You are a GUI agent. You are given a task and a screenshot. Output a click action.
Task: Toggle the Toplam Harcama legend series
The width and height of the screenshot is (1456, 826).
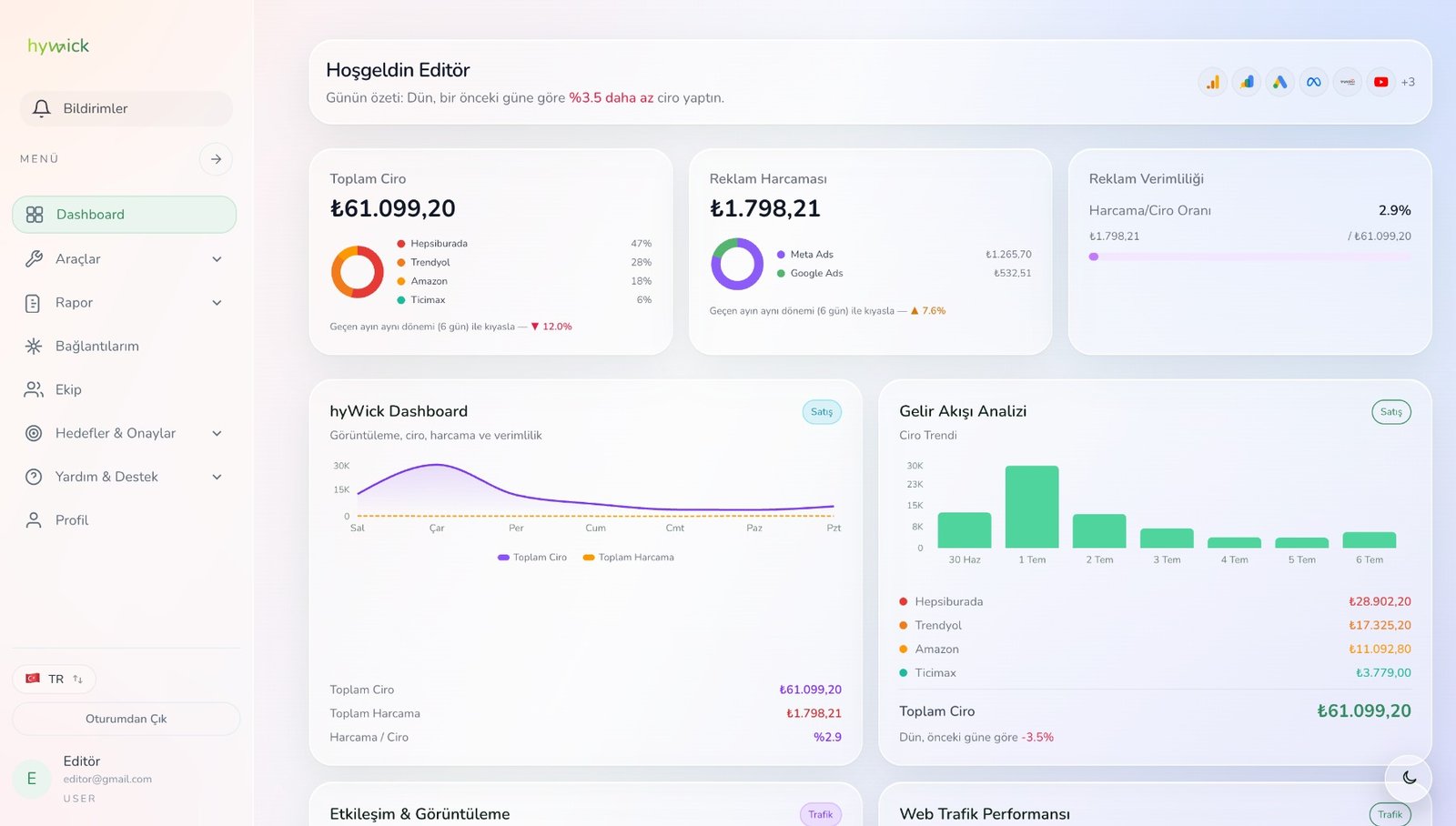coord(629,558)
